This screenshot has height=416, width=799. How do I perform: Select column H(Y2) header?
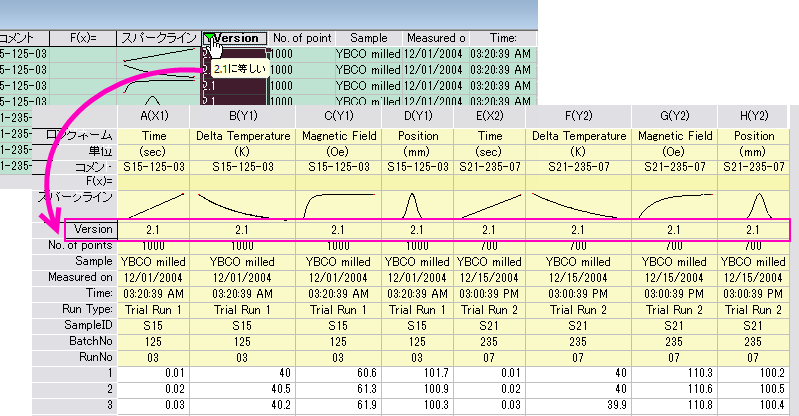[753, 116]
